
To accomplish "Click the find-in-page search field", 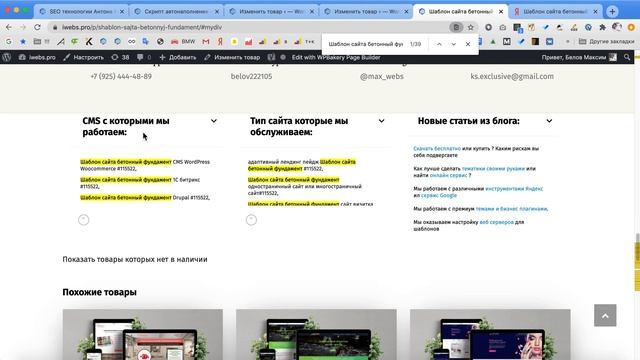I will 366,44.
